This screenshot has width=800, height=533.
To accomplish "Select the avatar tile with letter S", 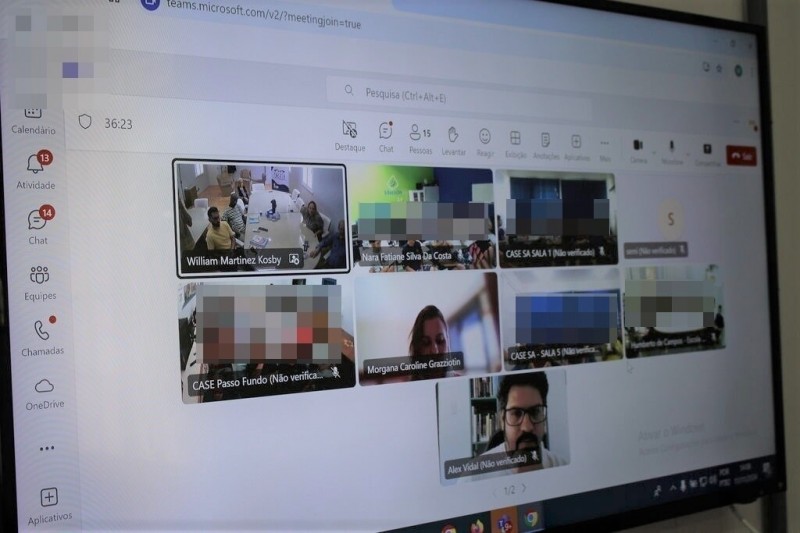I will 669,219.
